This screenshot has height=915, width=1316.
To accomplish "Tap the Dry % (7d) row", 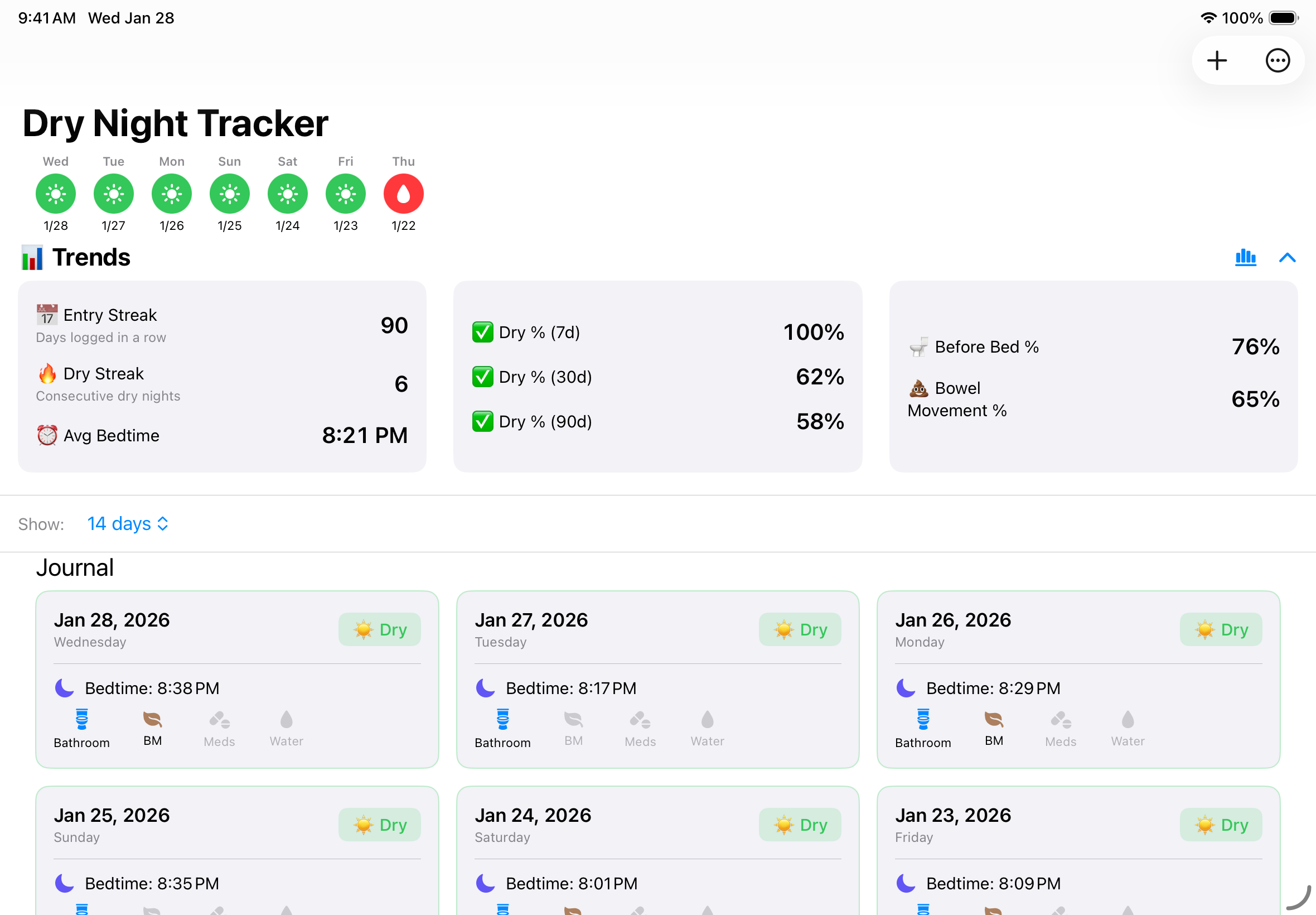I will coord(657,332).
